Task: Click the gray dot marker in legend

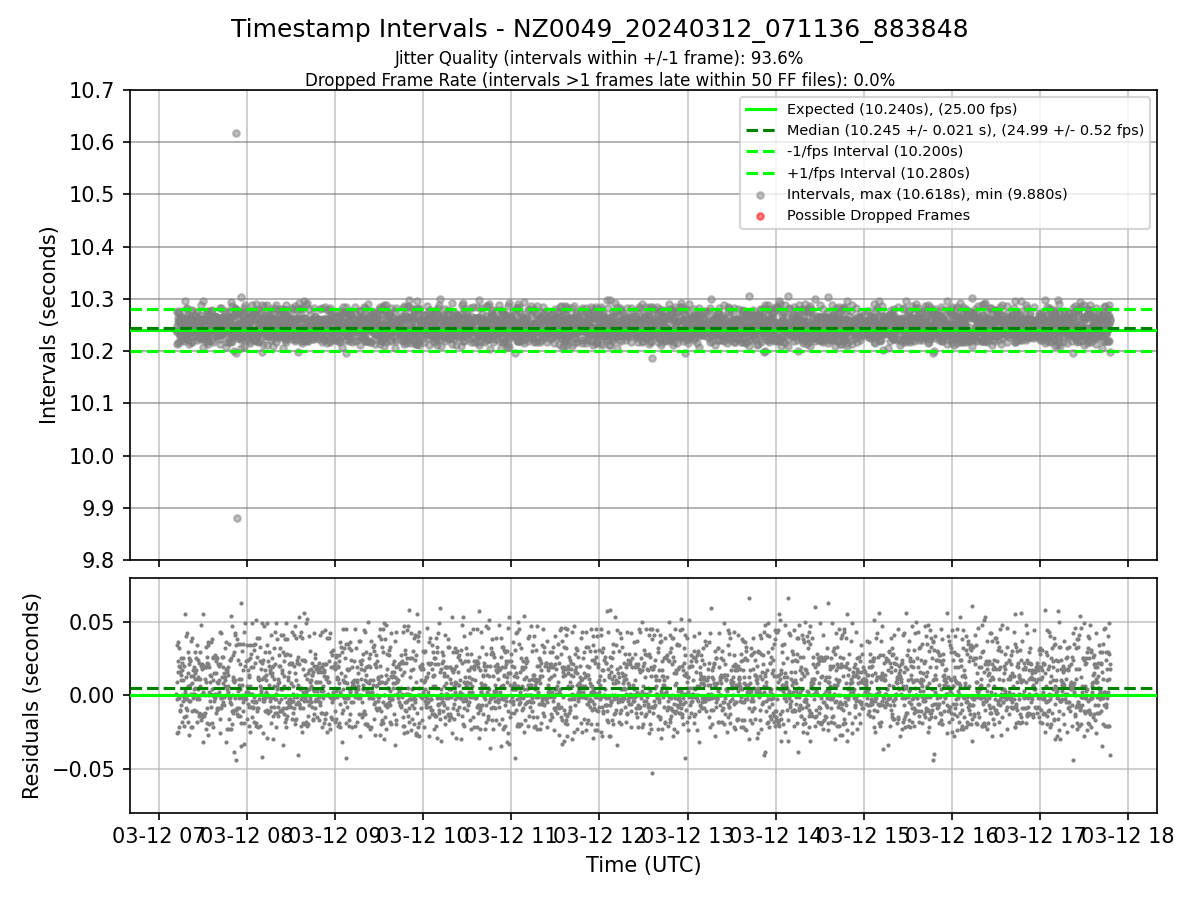Action: pyautogui.click(x=761, y=195)
